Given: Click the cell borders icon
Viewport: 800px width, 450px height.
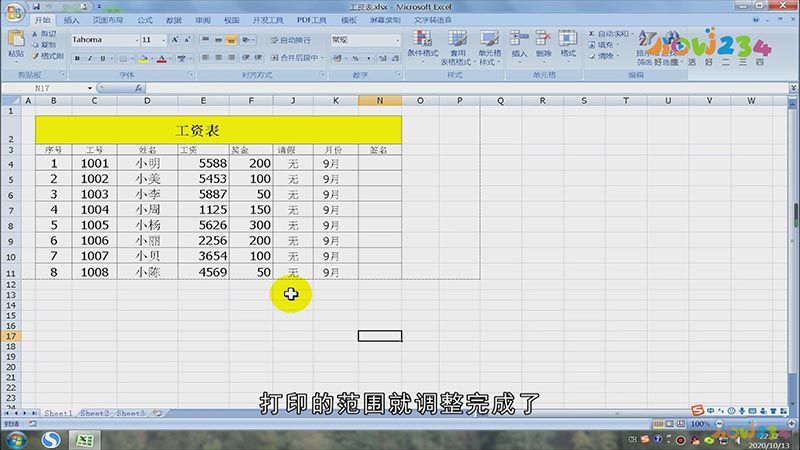Looking at the screenshot, I should click(x=123, y=59).
